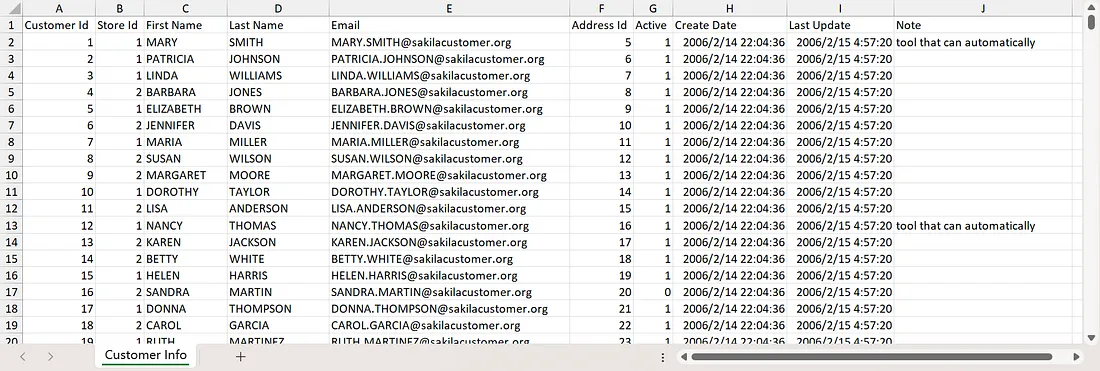This screenshot has height=371, width=1100.
Task: Select the ANDERSON last name cell
Action: tap(278, 208)
